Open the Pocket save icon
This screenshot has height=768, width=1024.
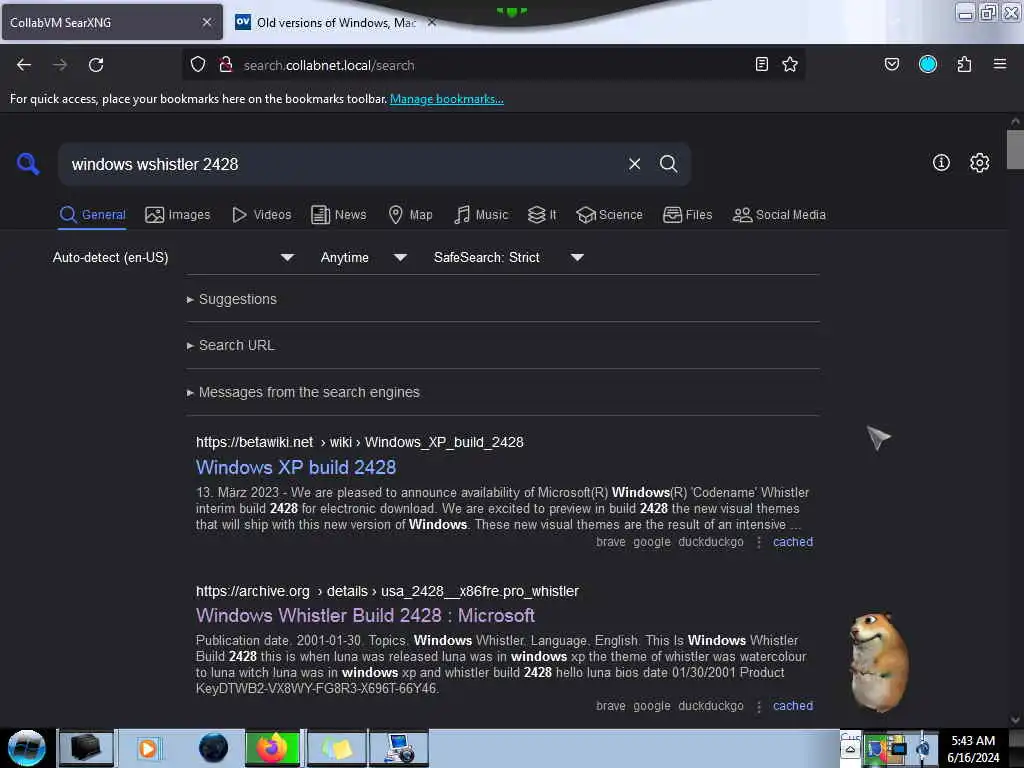(x=892, y=64)
